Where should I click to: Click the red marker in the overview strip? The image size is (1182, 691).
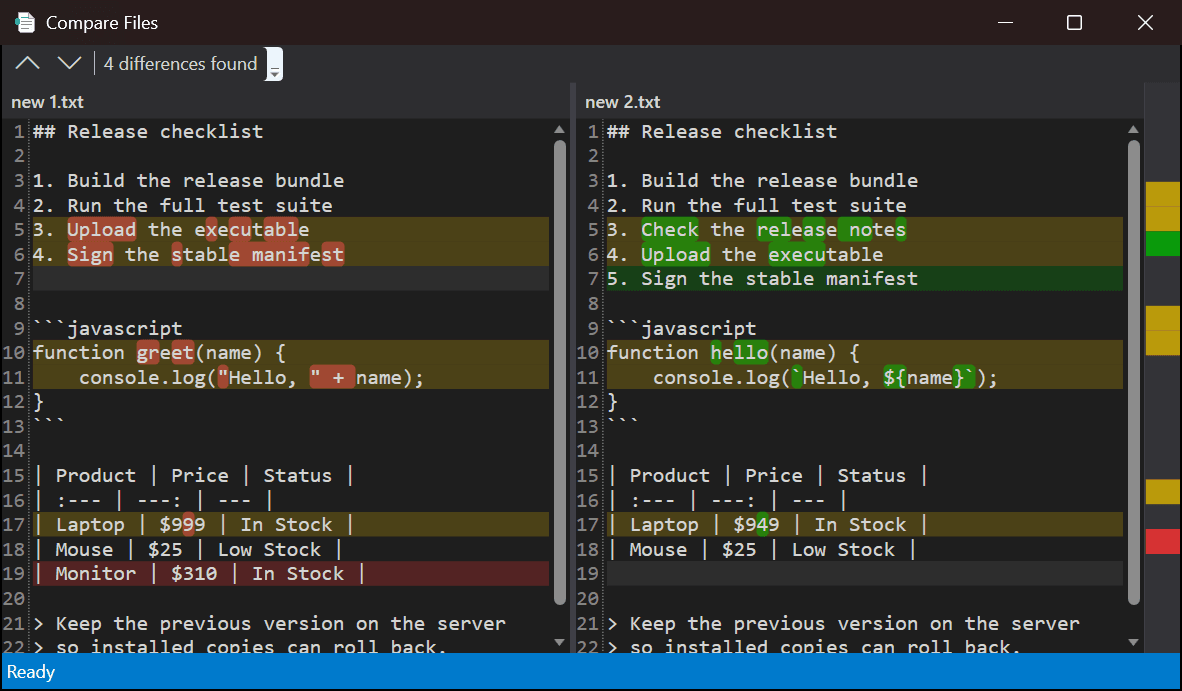coord(1162,542)
